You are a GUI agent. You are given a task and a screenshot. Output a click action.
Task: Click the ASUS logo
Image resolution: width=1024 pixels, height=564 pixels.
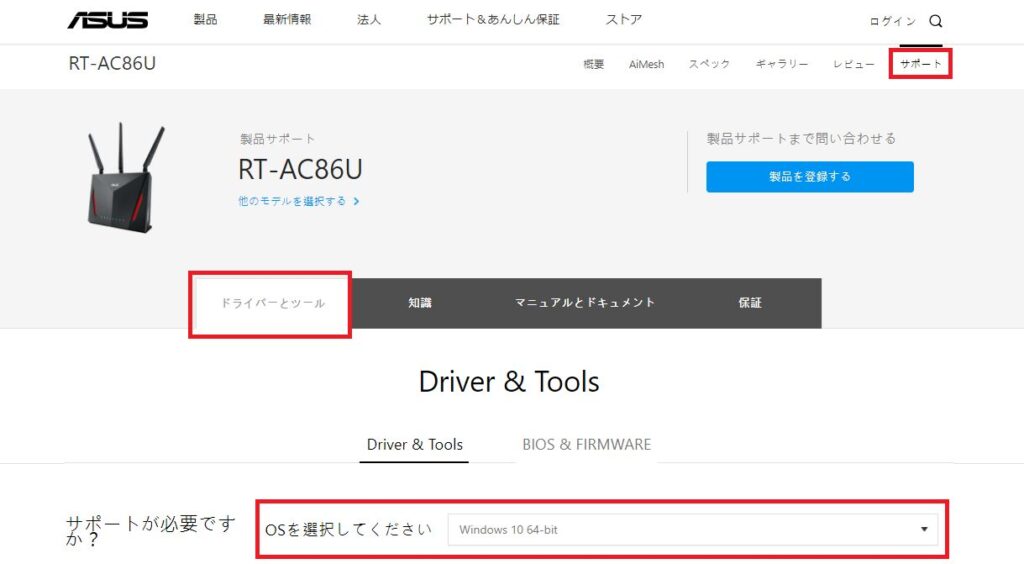pyautogui.click(x=108, y=20)
